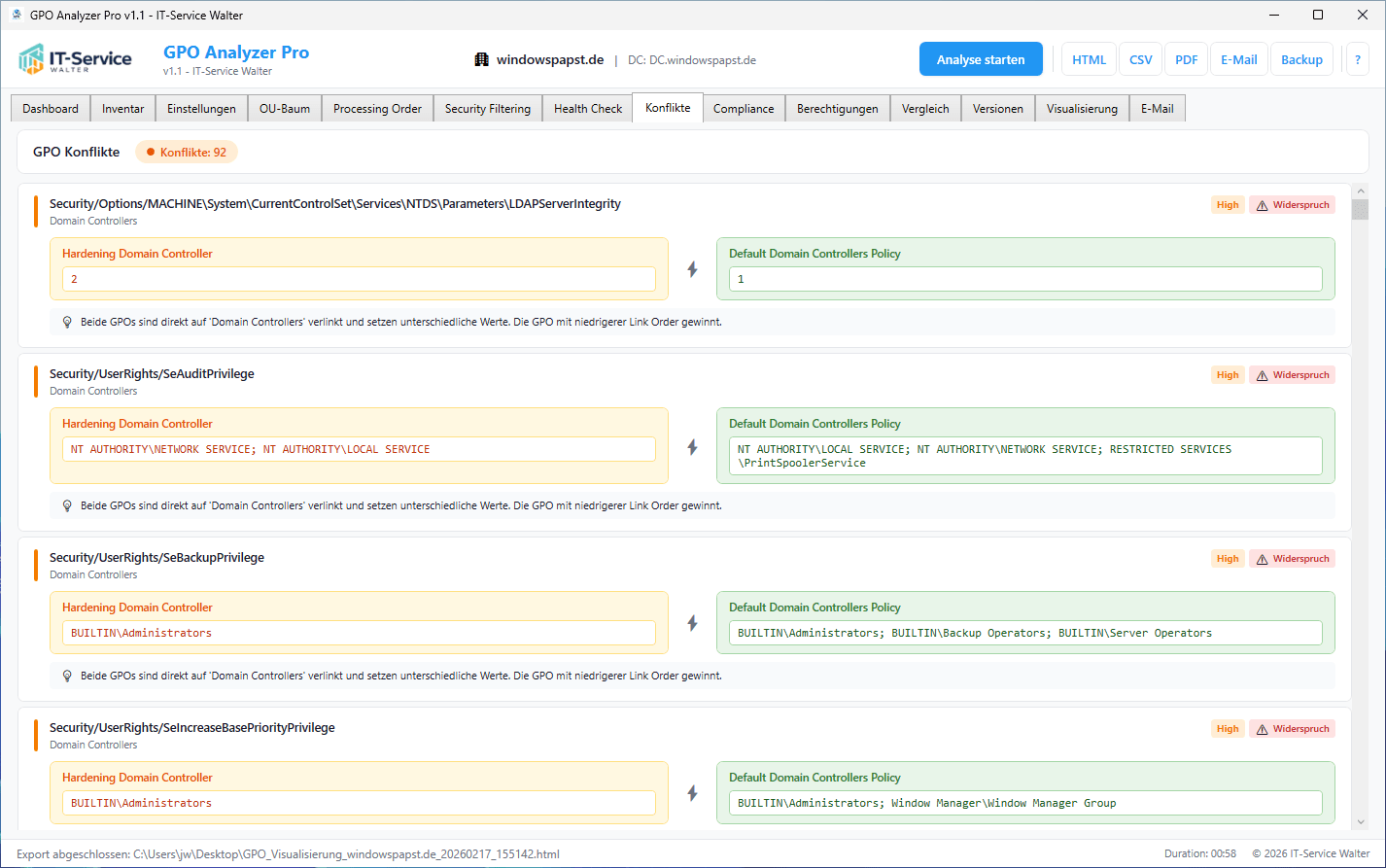Click the lightbulb hint icon under LDAPServerIntegrity
Screen dimensions: 1386x868
coord(67,322)
